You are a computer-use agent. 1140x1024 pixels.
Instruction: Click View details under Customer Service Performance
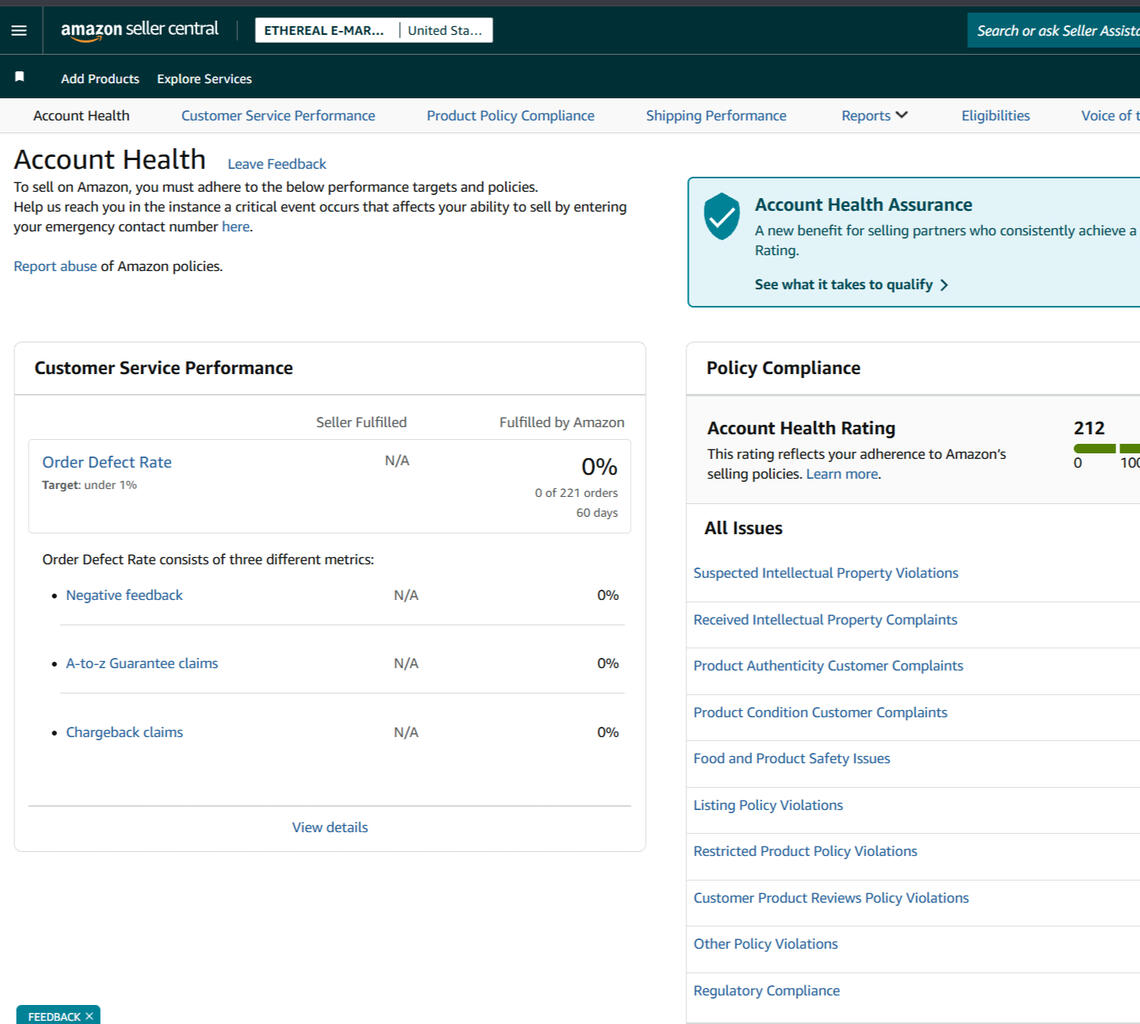click(330, 827)
